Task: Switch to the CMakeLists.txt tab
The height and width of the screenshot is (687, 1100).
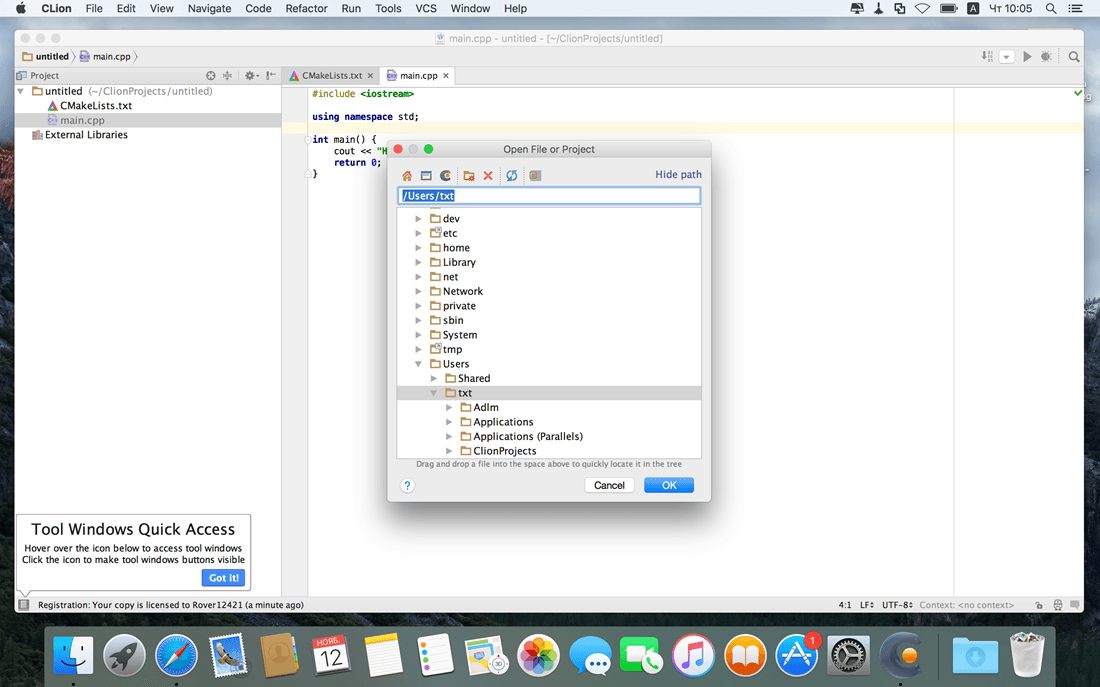Action: (x=331, y=75)
